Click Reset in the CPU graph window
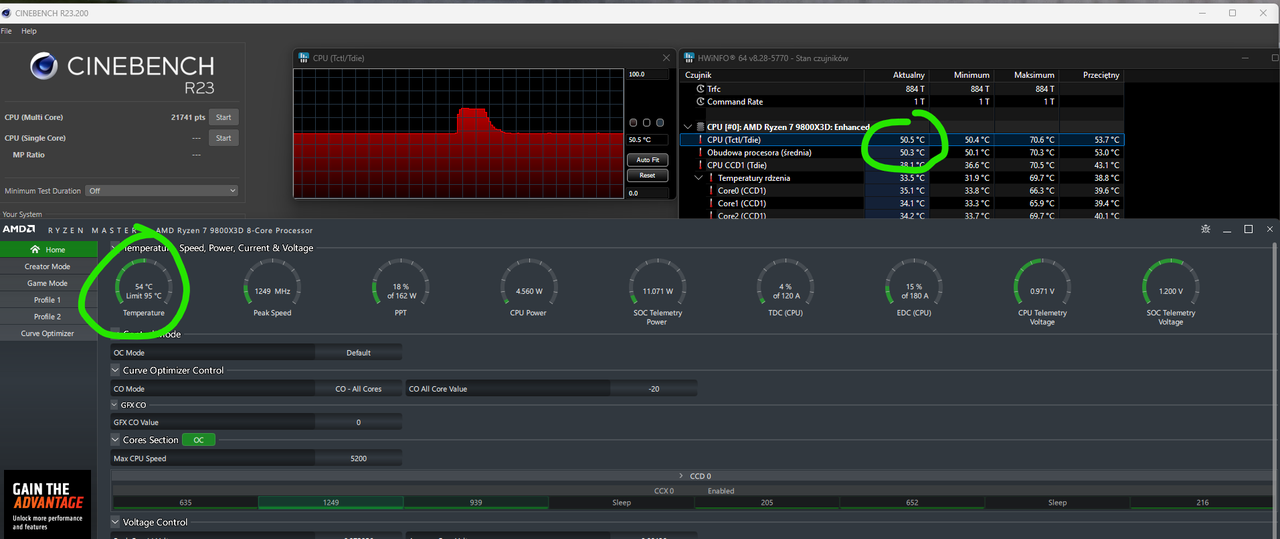 [647, 175]
